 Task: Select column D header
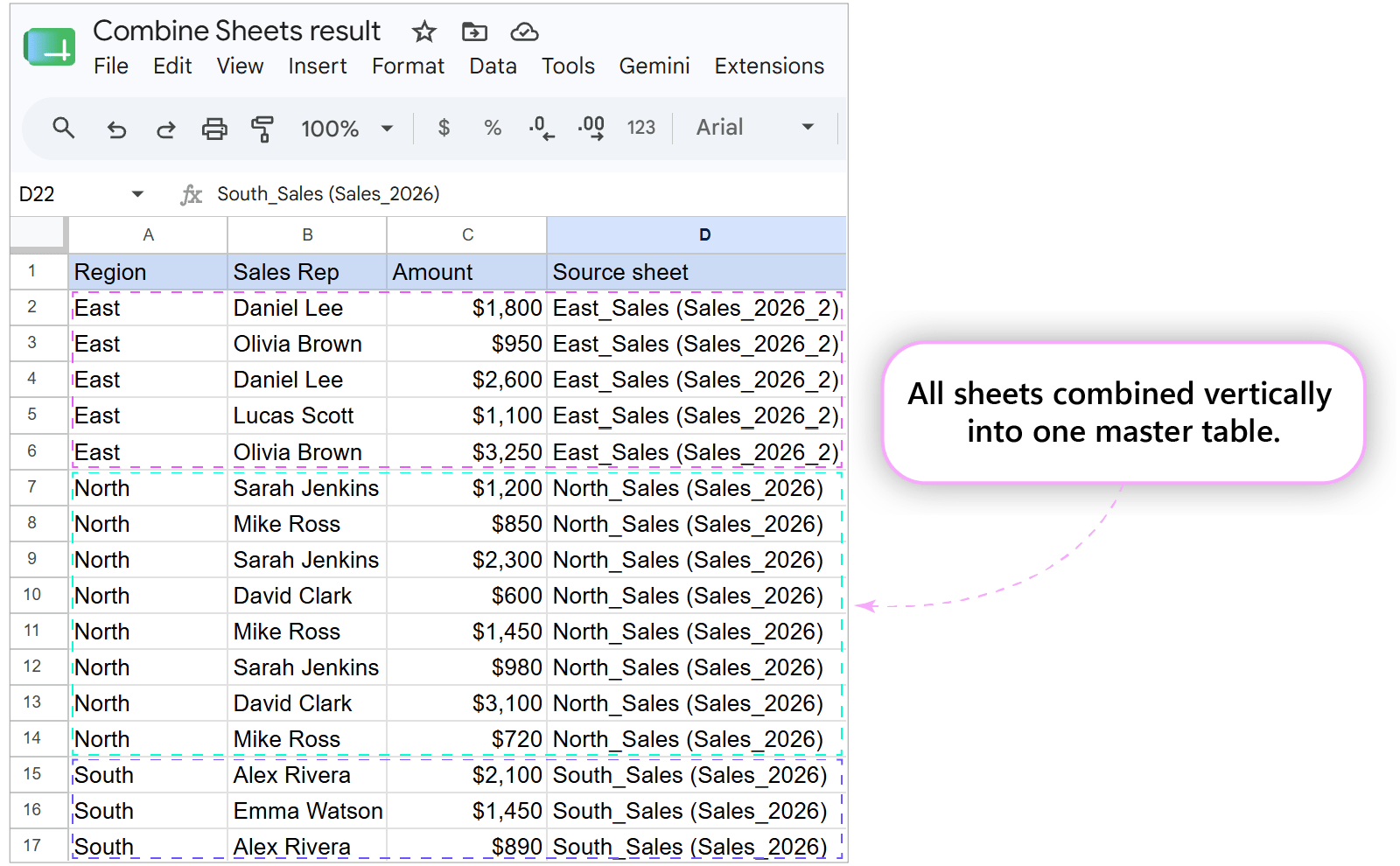click(696, 235)
